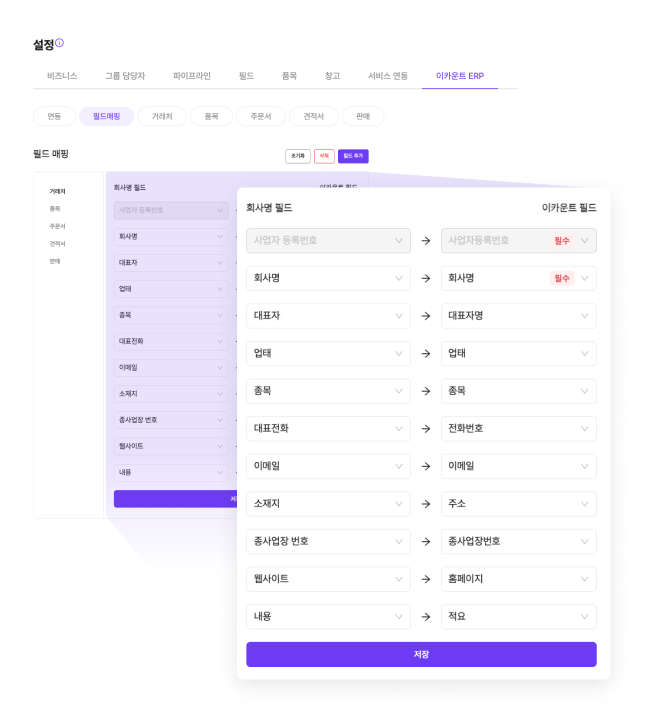Select the 견적서 sub-tab pill
The image size is (660, 708).
pyautogui.click(x=313, y=116)
